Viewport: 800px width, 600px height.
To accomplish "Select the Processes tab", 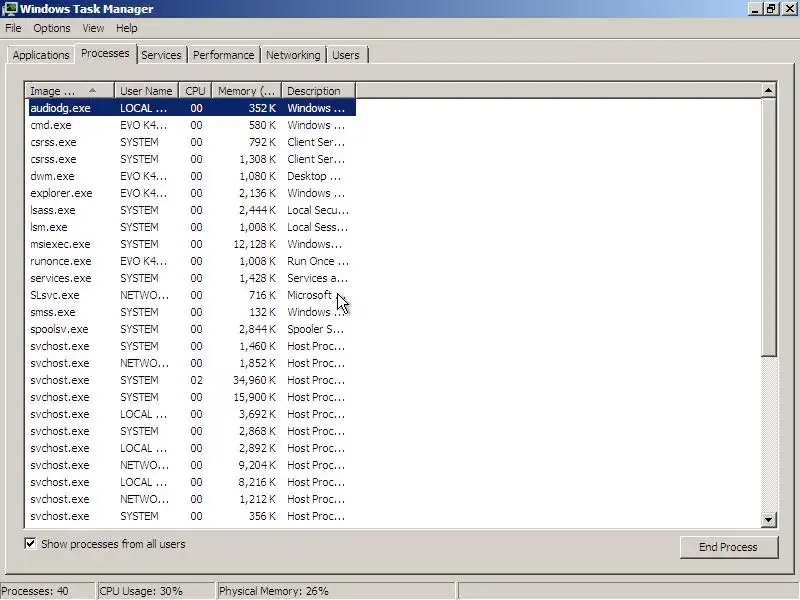I will (x=105, y=54).
